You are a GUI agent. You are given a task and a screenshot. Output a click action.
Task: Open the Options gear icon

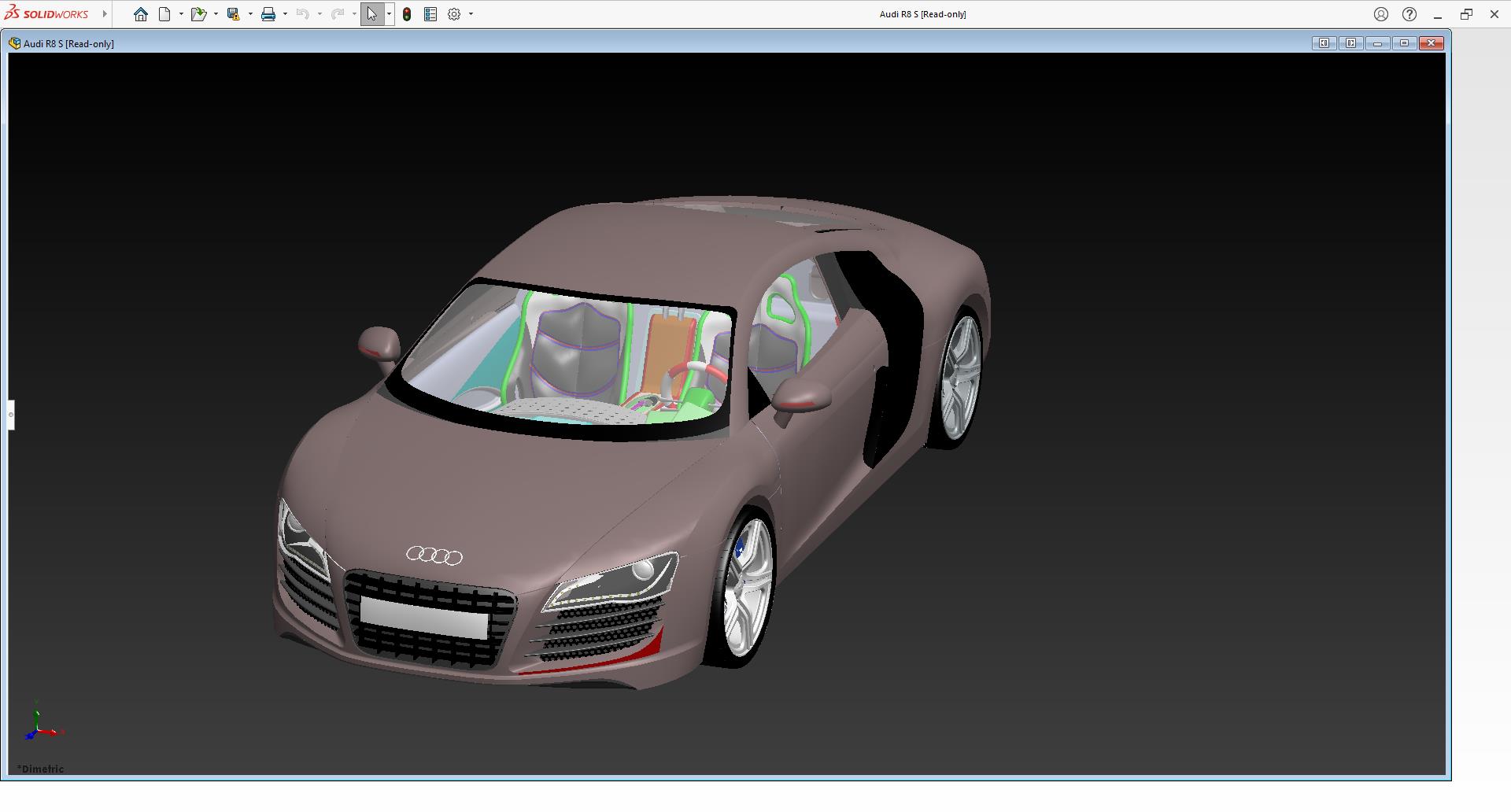[454, 14]
